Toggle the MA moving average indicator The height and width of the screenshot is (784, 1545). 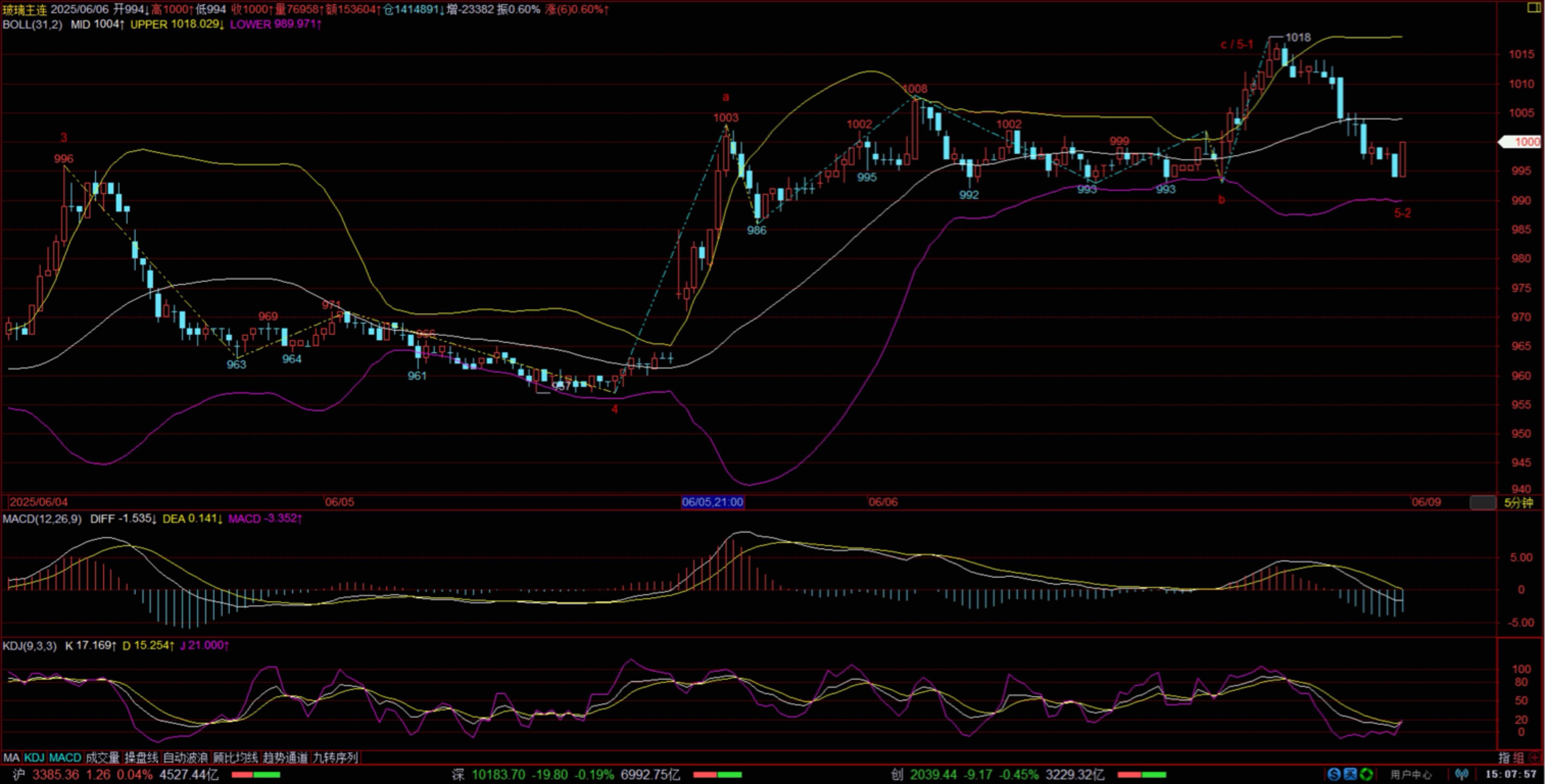click(11, 757)
